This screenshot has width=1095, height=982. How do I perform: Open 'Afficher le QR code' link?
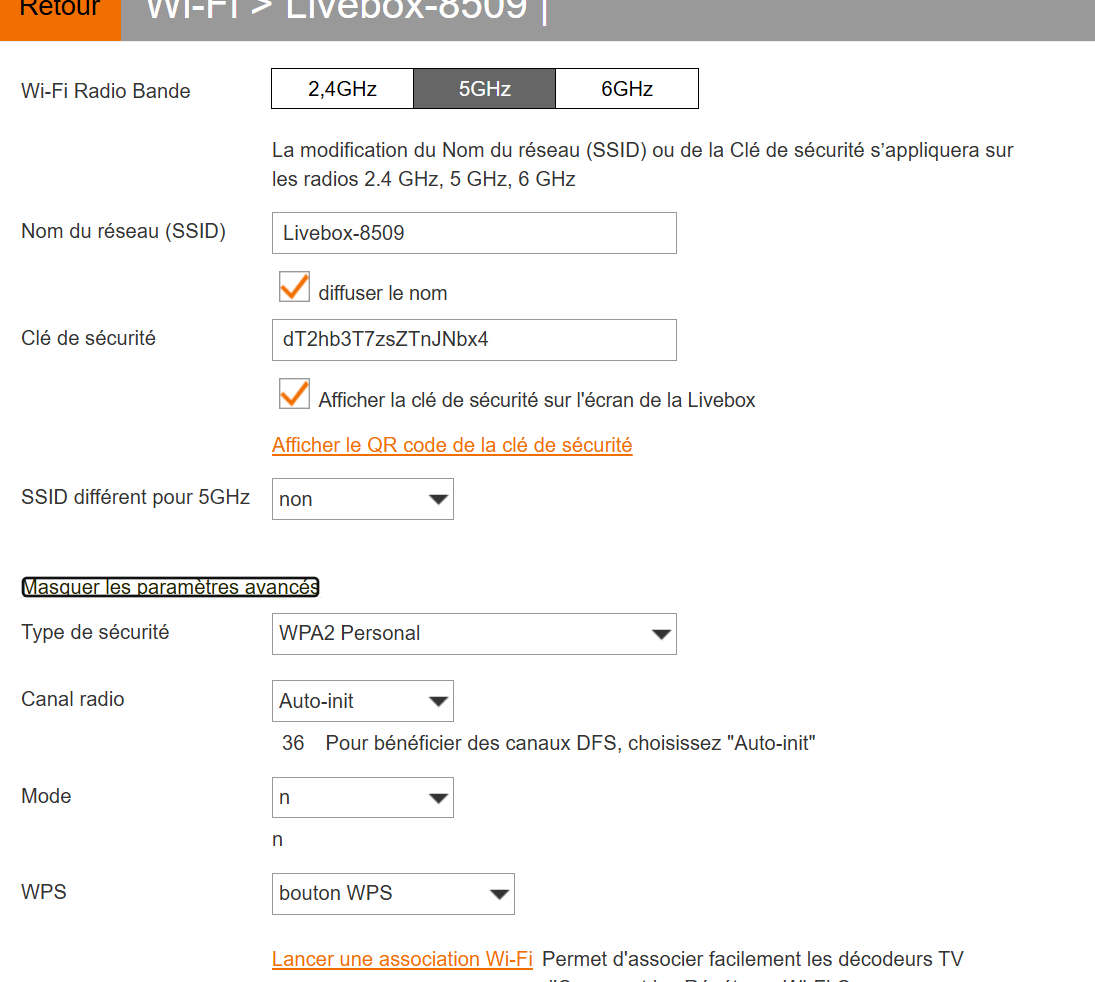(x=452, y=445)
